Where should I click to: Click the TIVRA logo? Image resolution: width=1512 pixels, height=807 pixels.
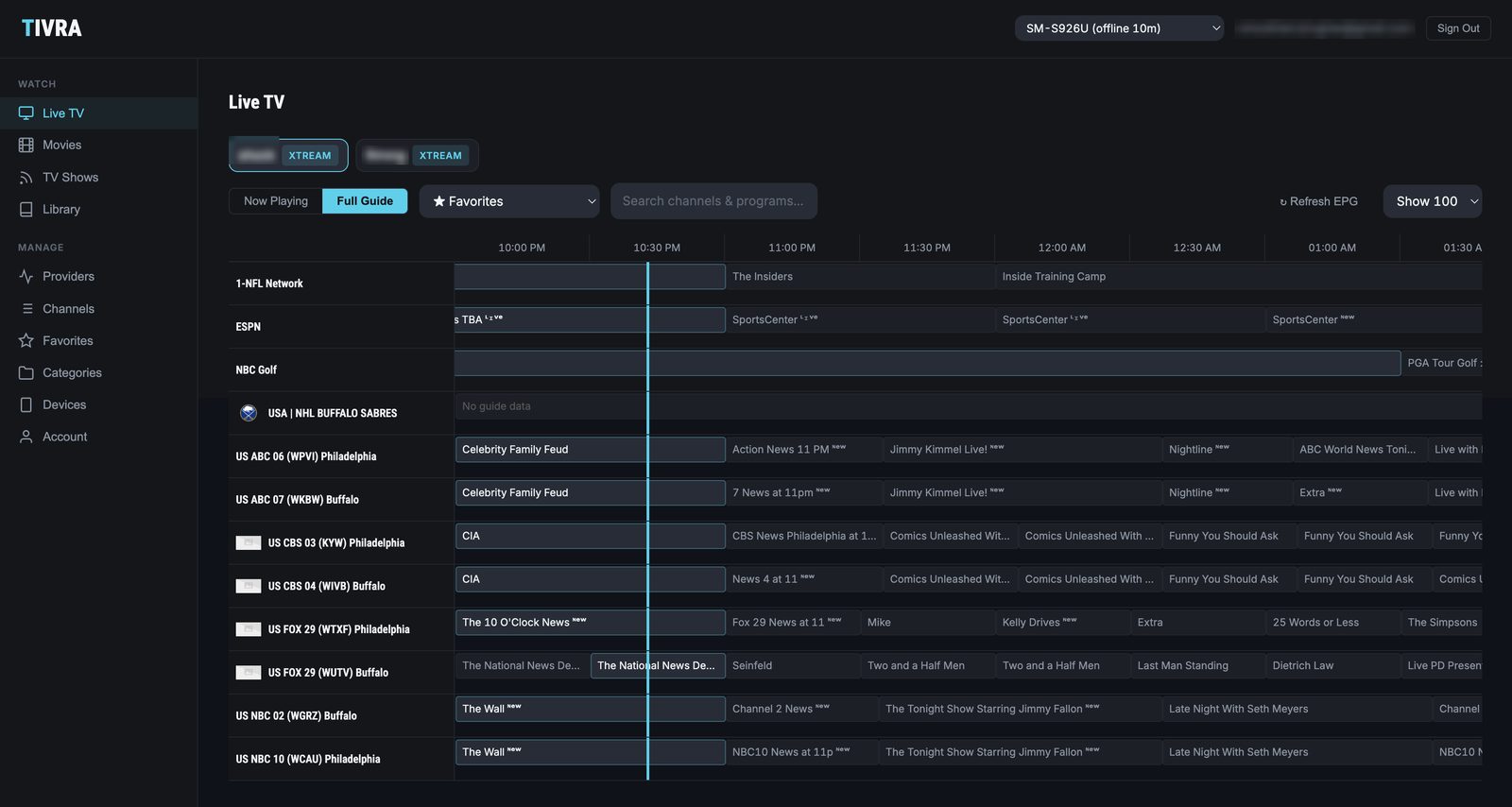52,28
